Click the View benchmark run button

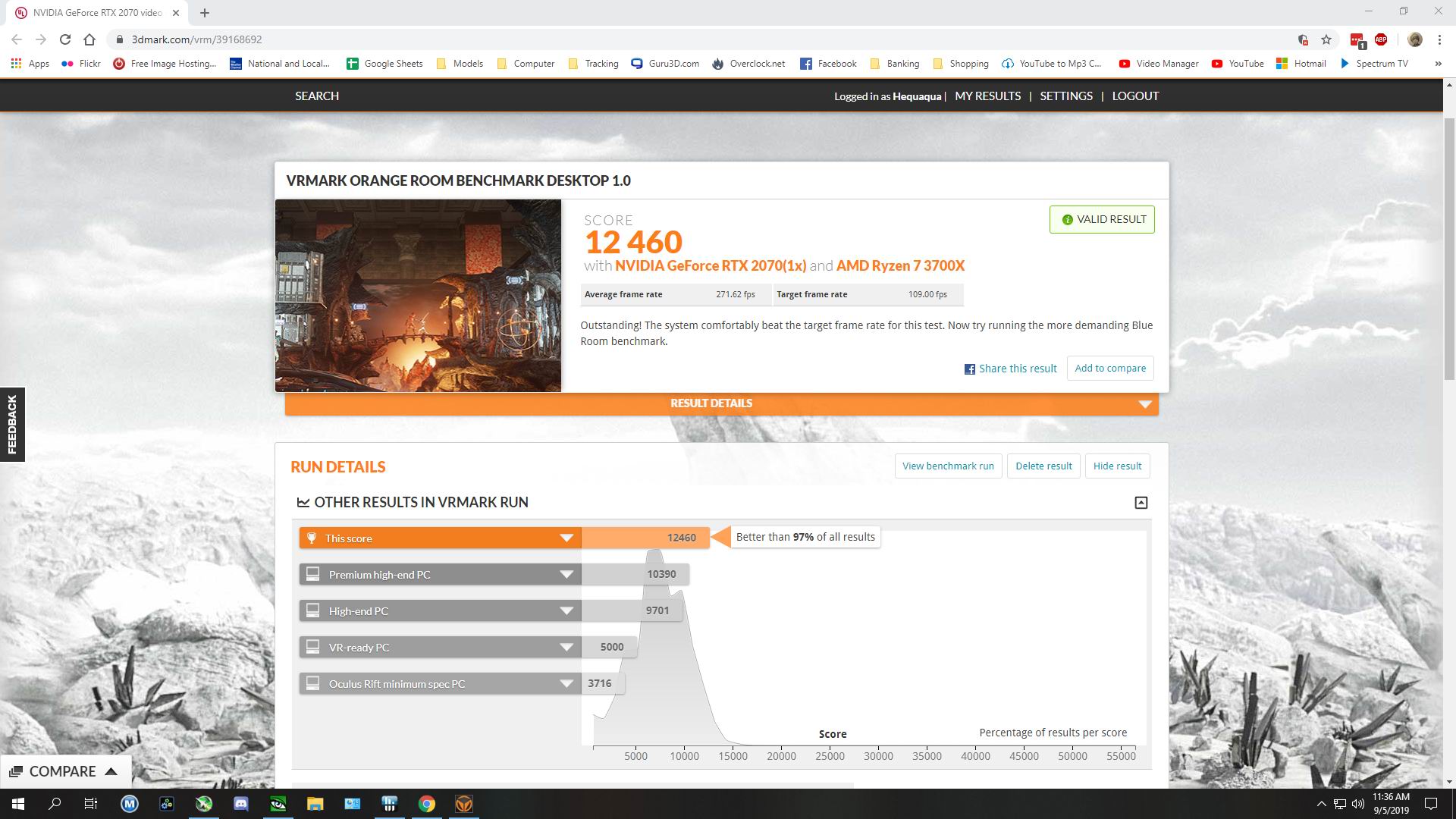[948, 466]
